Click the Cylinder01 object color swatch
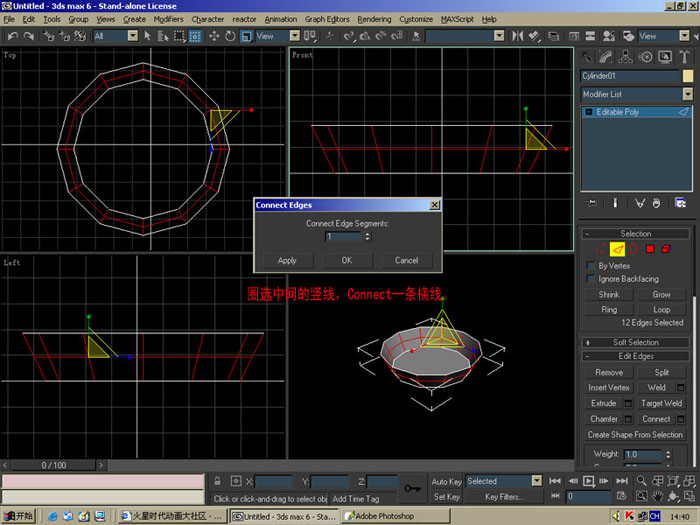The width and height of the screenshot is (700, 525). coord(688,76)
